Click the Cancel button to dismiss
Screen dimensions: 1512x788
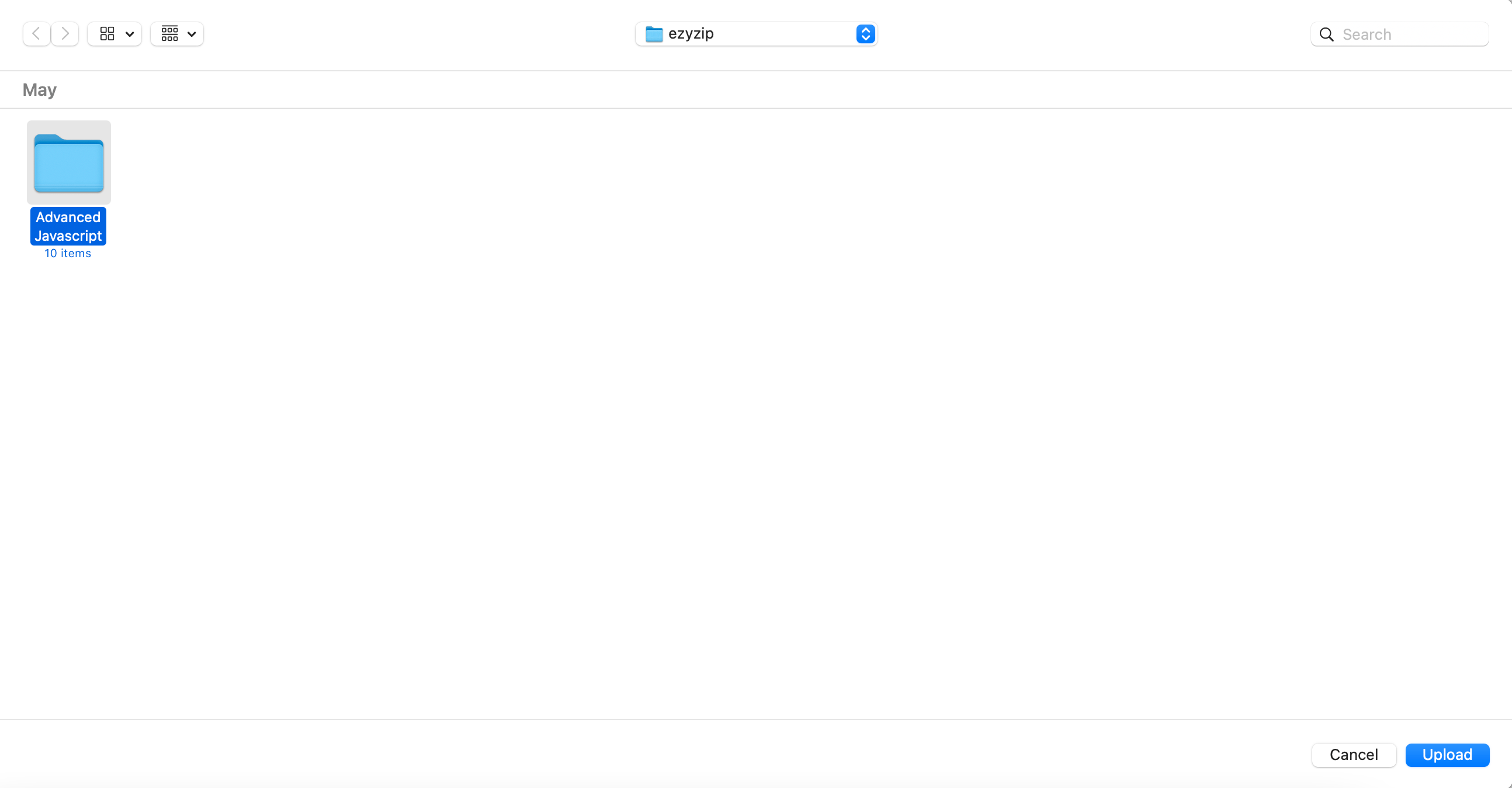[1355, 754]
